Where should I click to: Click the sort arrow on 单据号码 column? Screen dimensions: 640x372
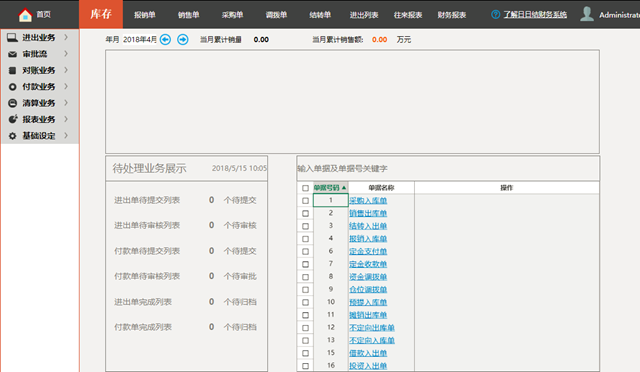tap(344, 188)
